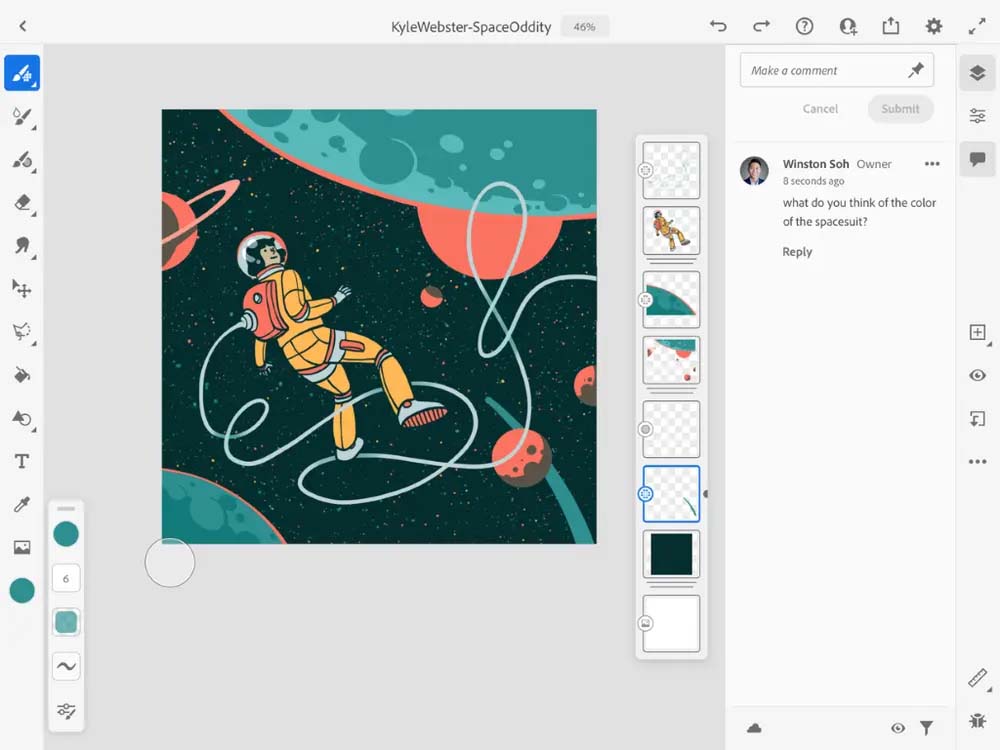Open the Layers panel tab
This screenshot has height=750, width=1000.
pyautogui.click(x=977, y=73)
